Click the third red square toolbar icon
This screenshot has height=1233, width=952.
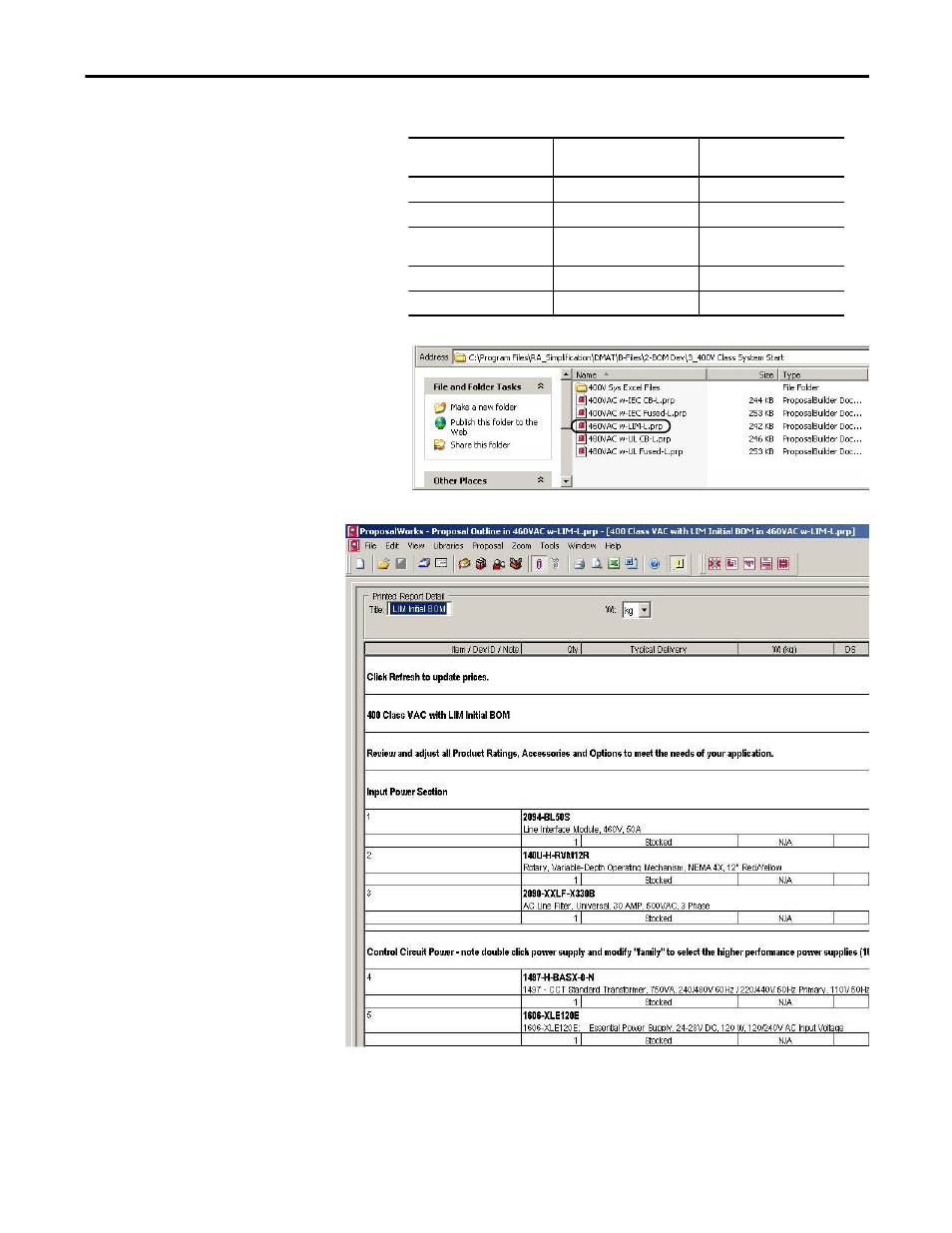(x=749, y=564)
